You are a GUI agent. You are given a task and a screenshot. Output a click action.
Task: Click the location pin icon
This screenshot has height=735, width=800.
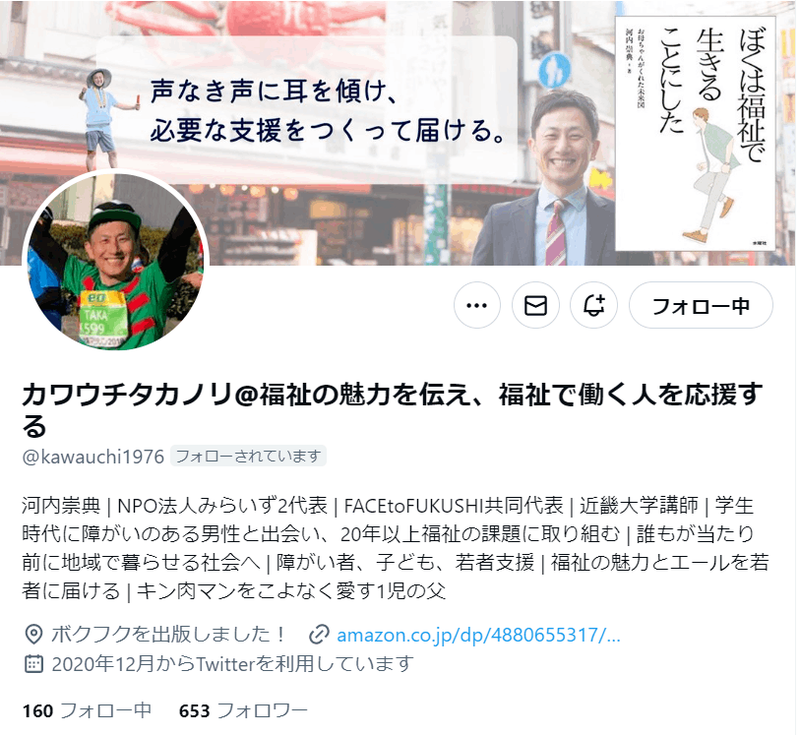click(34, 635)
